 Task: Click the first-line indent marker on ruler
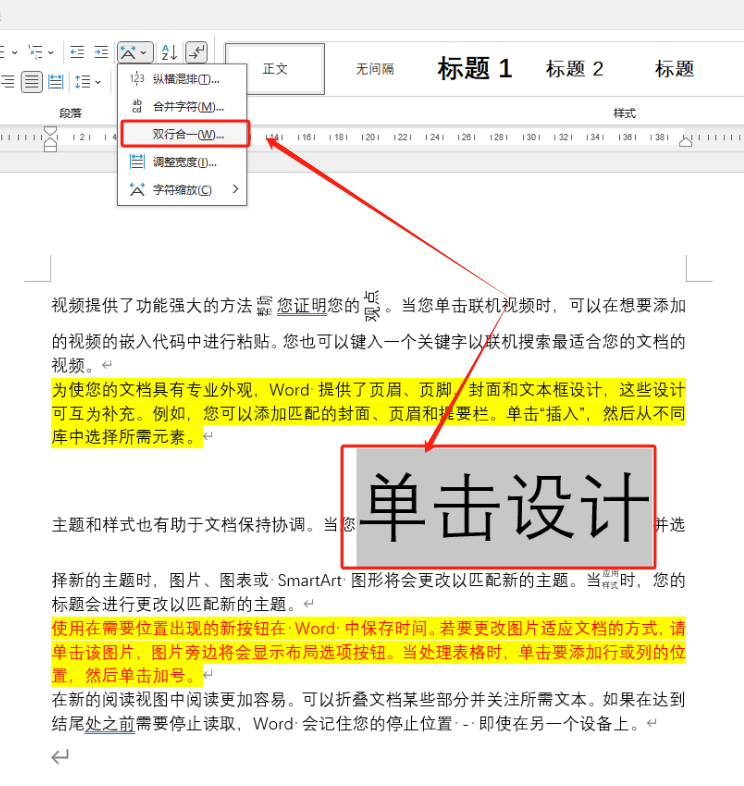tap(50, 132)
